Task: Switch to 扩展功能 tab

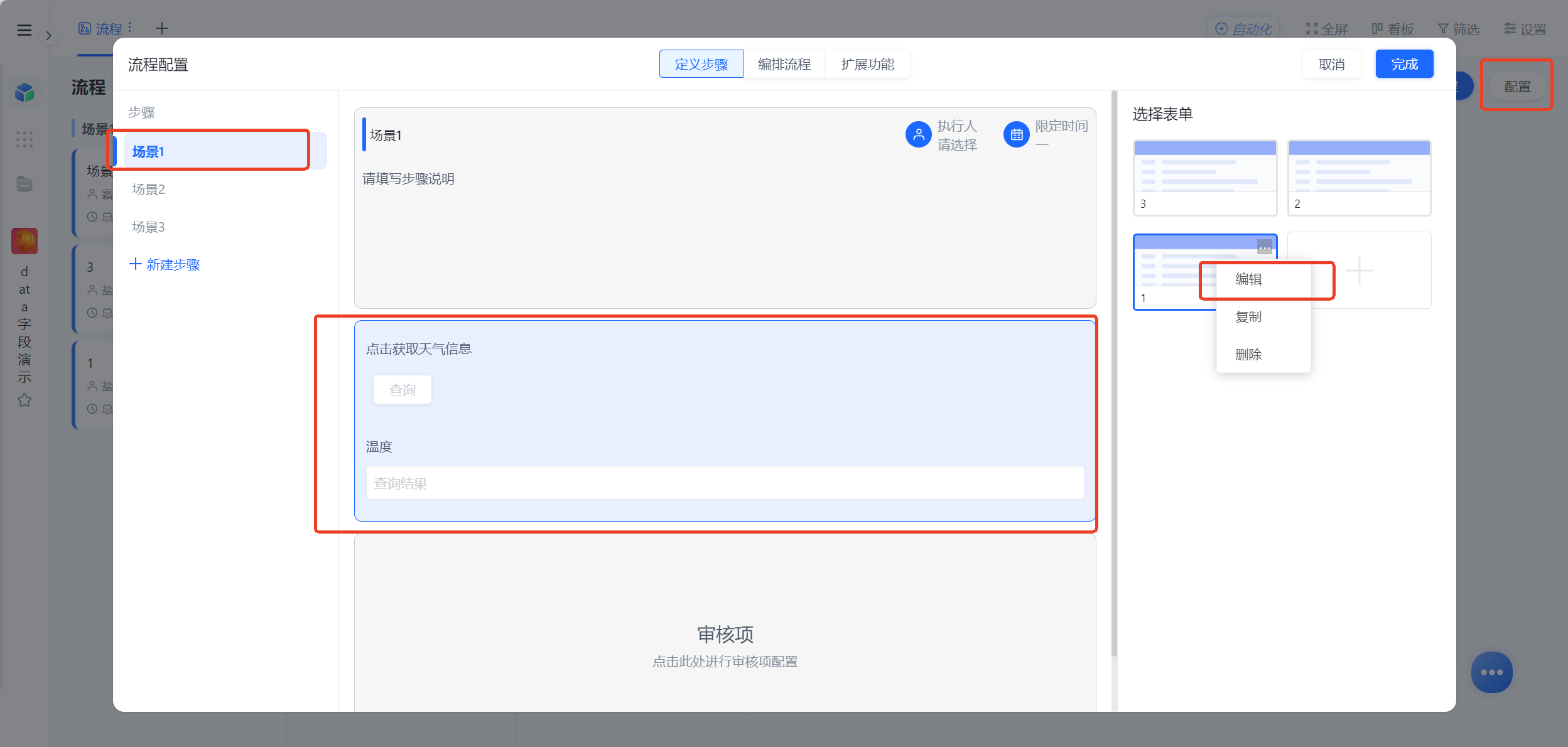Action: [867, 64]
